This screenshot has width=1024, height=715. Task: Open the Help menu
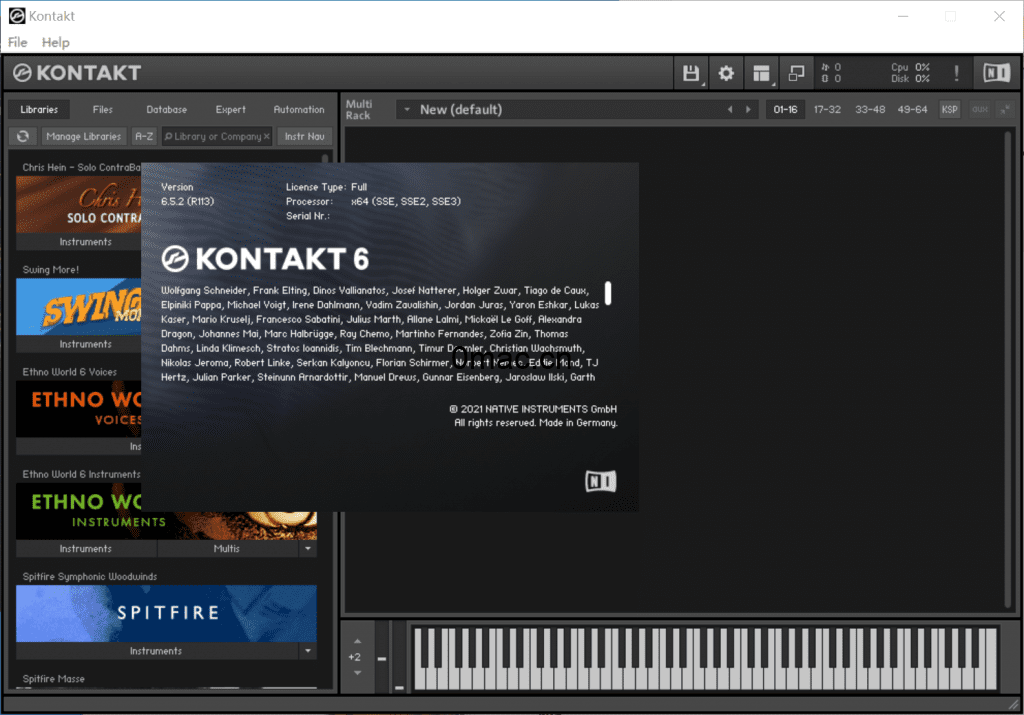[x=56, y=42]
